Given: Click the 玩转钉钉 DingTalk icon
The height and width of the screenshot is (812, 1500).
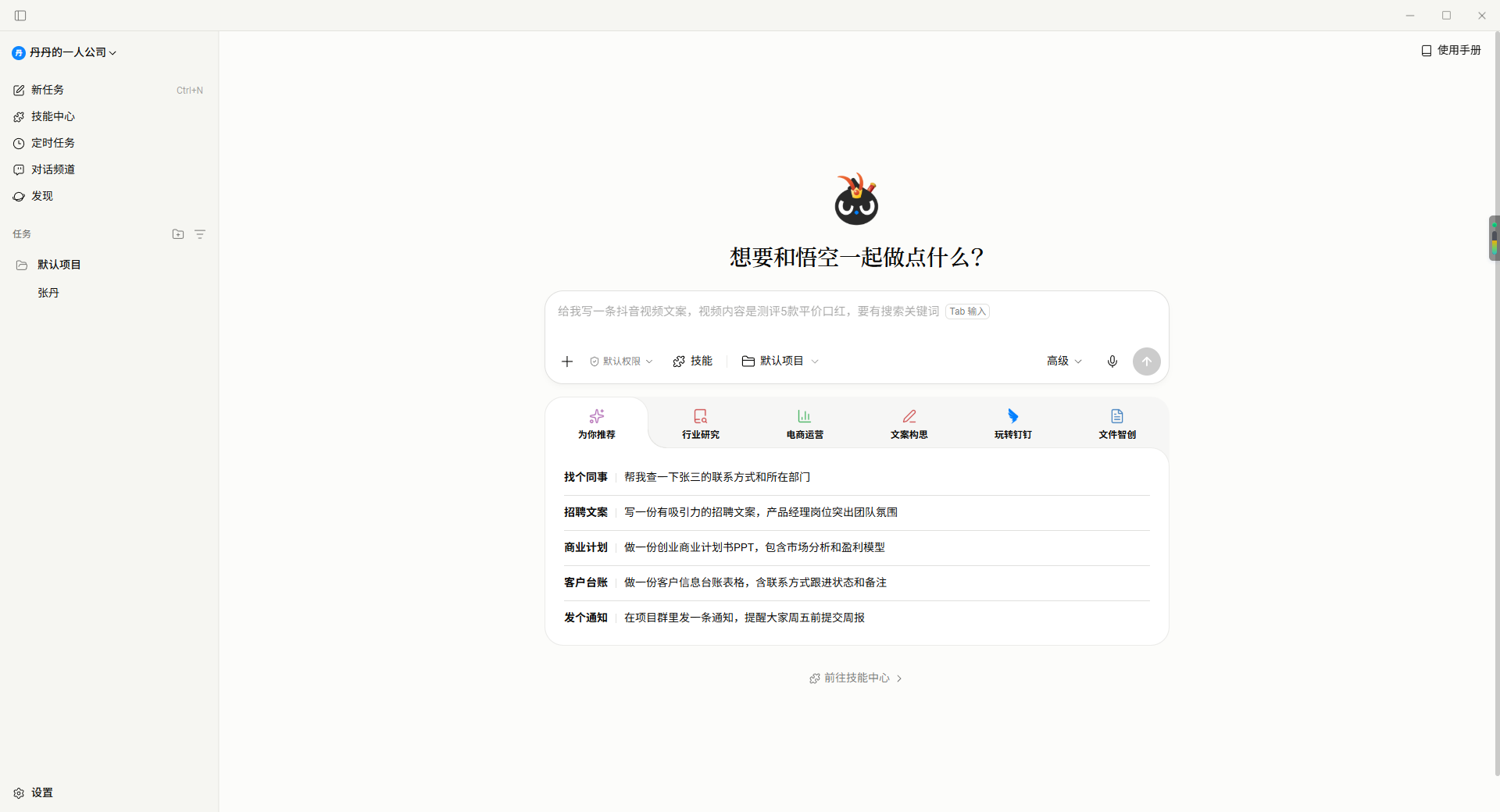Looking at the screenshot, I should pos(1013,416).
